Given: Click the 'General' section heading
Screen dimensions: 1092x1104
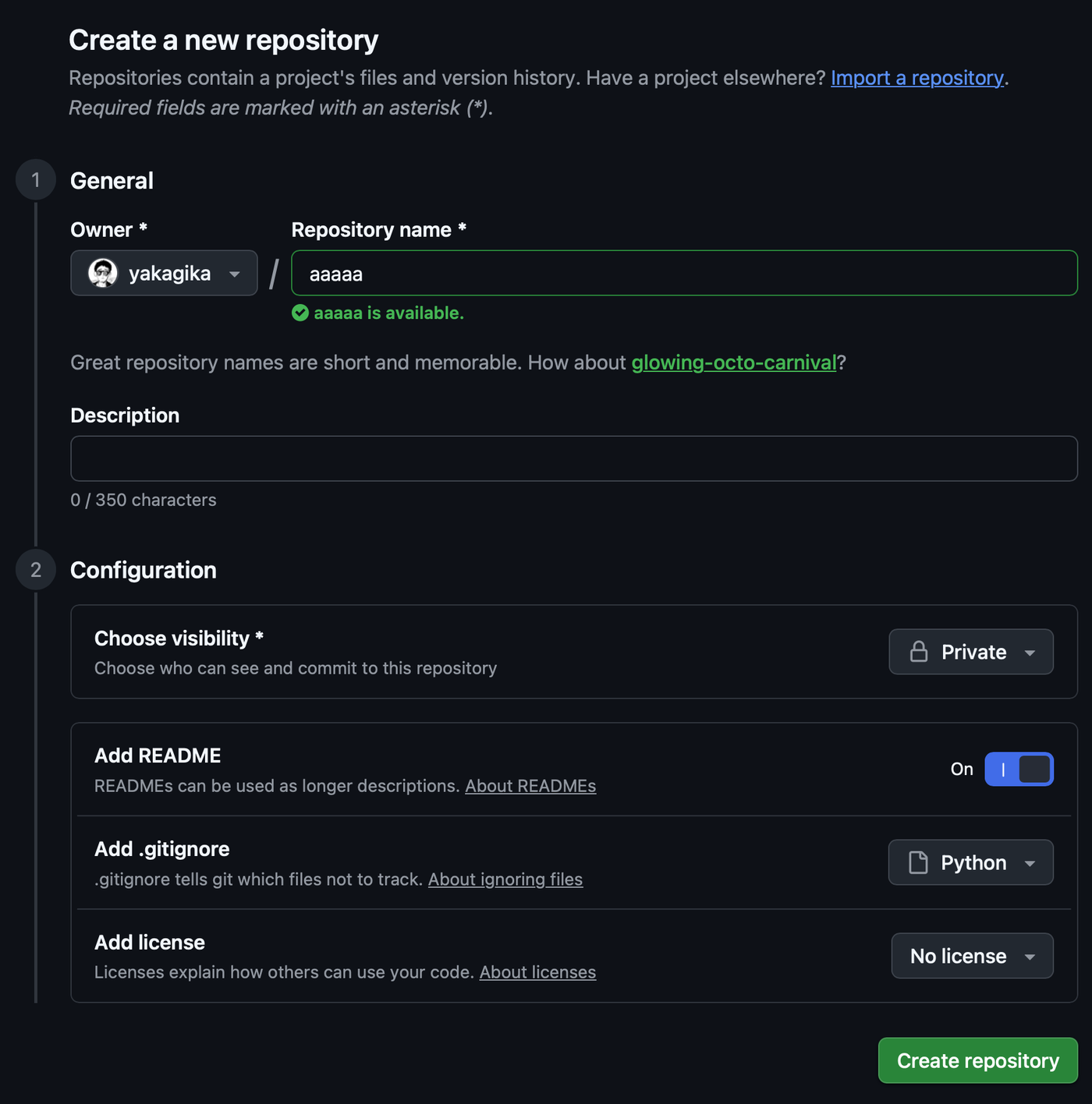Looking at the screenshot, I should pyautogui.click(x=112, y=180).
